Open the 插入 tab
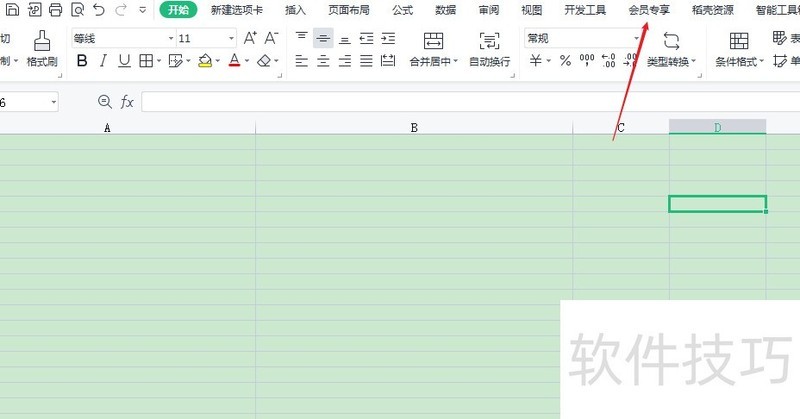Screen dimensions: 800x419 [295, 10]
